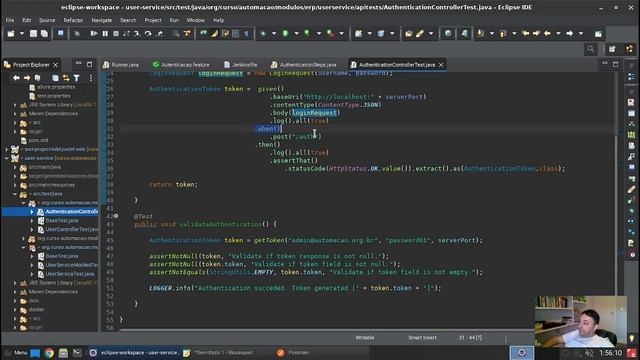
Task: Click the toolbar Search magnifier button
Action: click(591, 49)
